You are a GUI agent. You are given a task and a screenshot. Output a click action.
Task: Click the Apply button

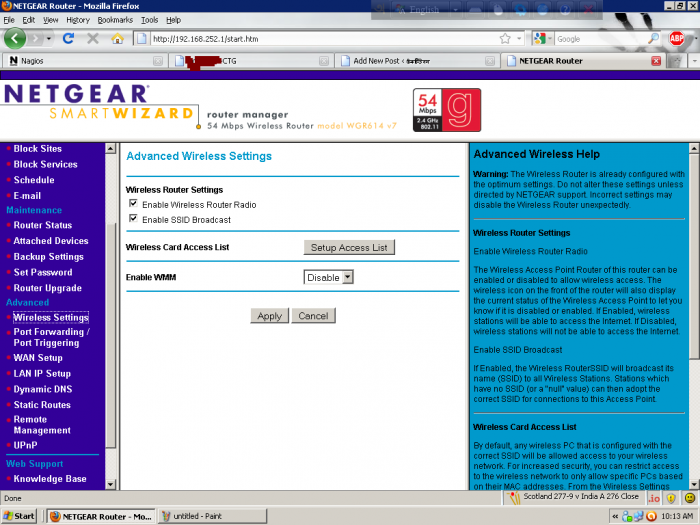click(x=269, y=316)
